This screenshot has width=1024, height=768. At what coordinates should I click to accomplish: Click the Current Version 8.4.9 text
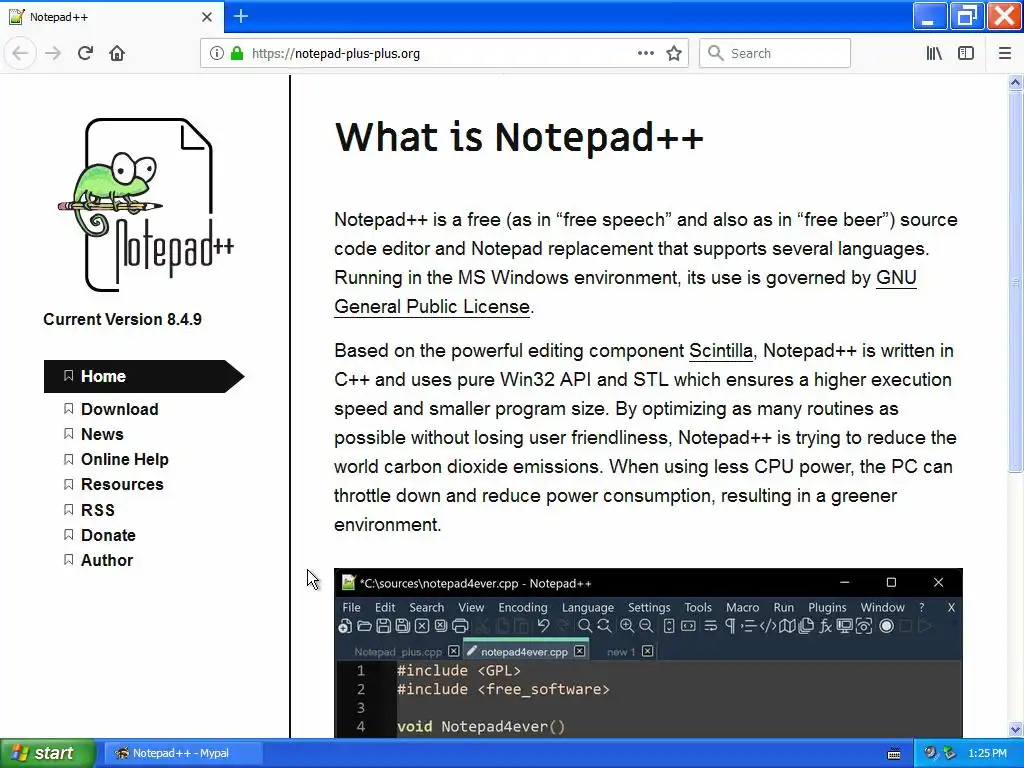(x=123, y=319)
